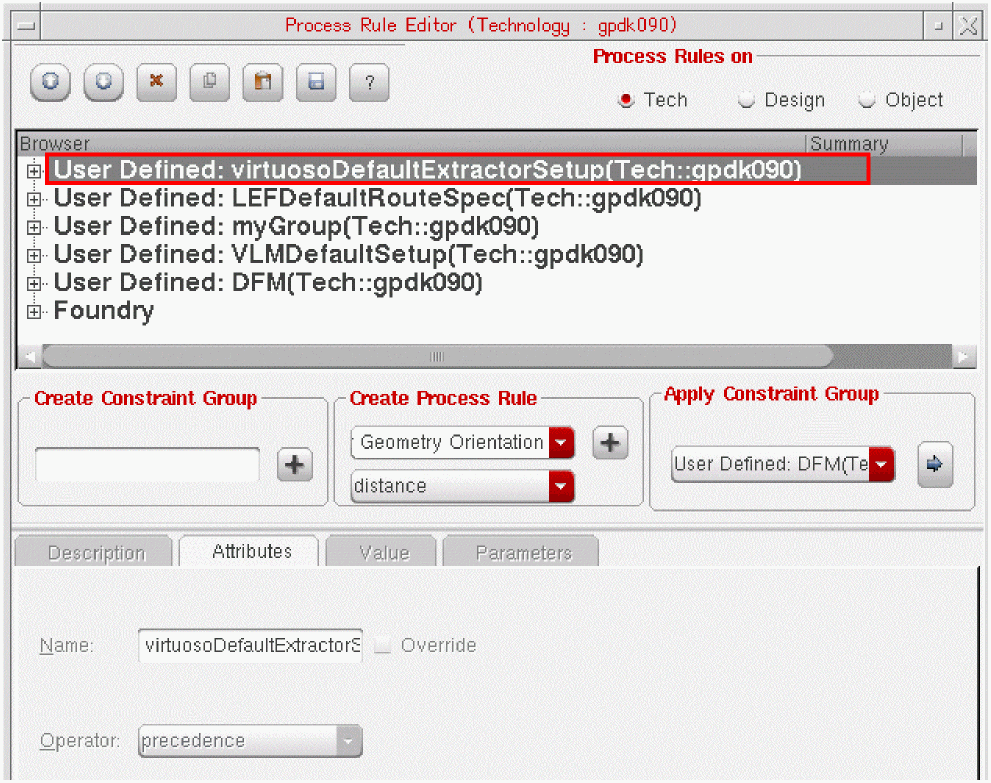
Task: Switch to the Attributes tab
Action: click(250, 551)
